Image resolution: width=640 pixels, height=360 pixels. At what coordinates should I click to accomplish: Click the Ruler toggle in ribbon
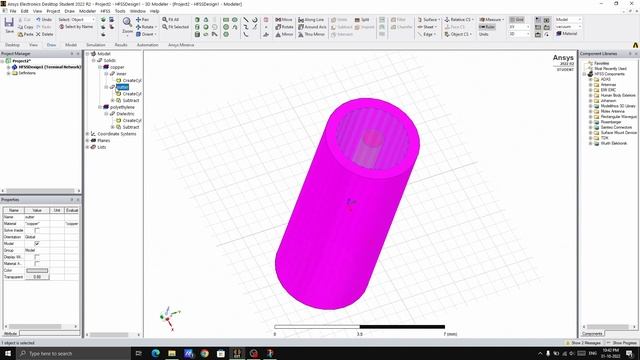click(487, 27)
